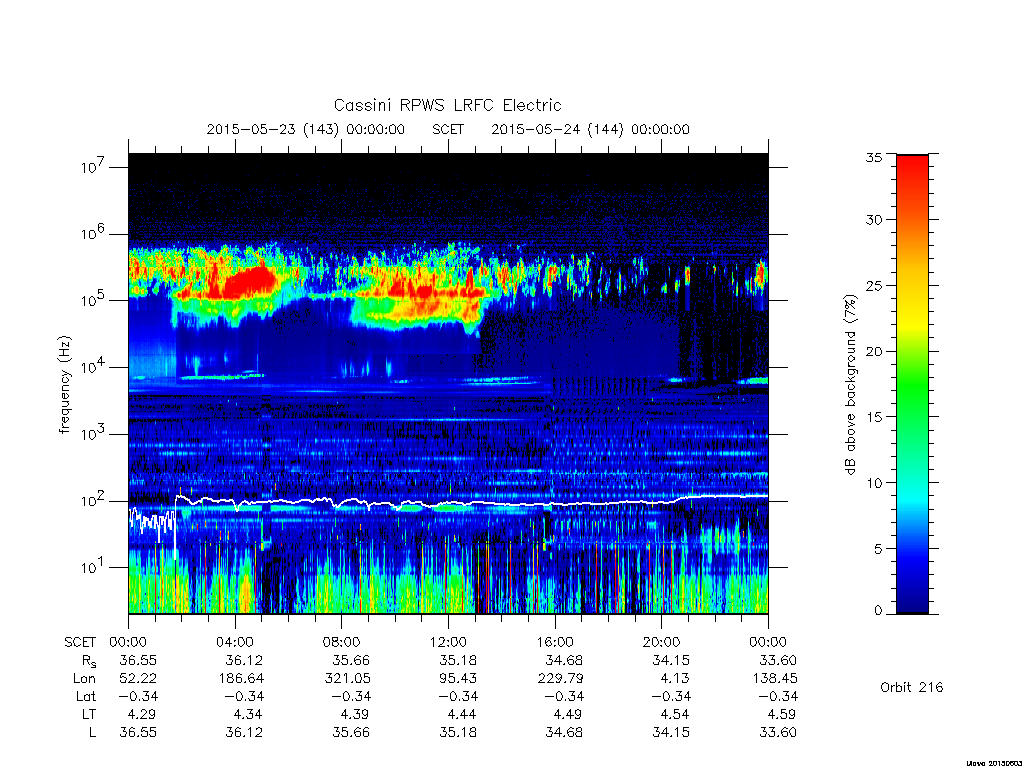1024x768 pixels.
Task: Click the 10^5 frequency axis label
Action: click(x=93, y=300)
